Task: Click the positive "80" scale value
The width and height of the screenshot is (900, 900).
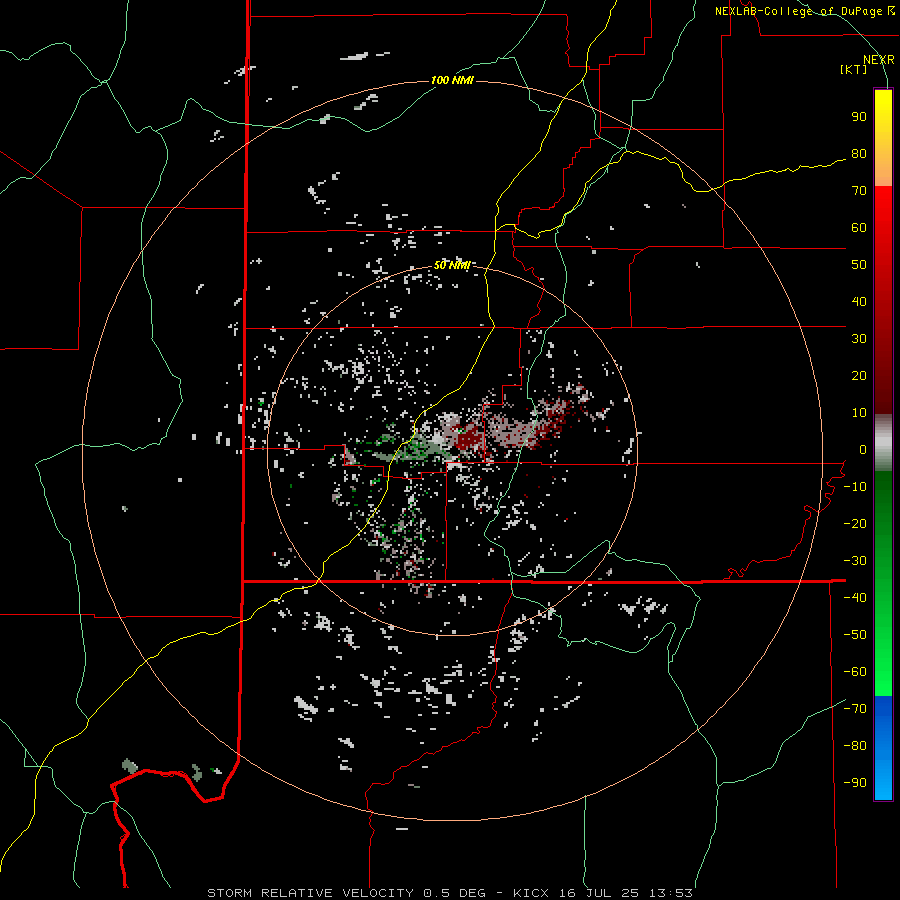Action: (x=859, y=154)
